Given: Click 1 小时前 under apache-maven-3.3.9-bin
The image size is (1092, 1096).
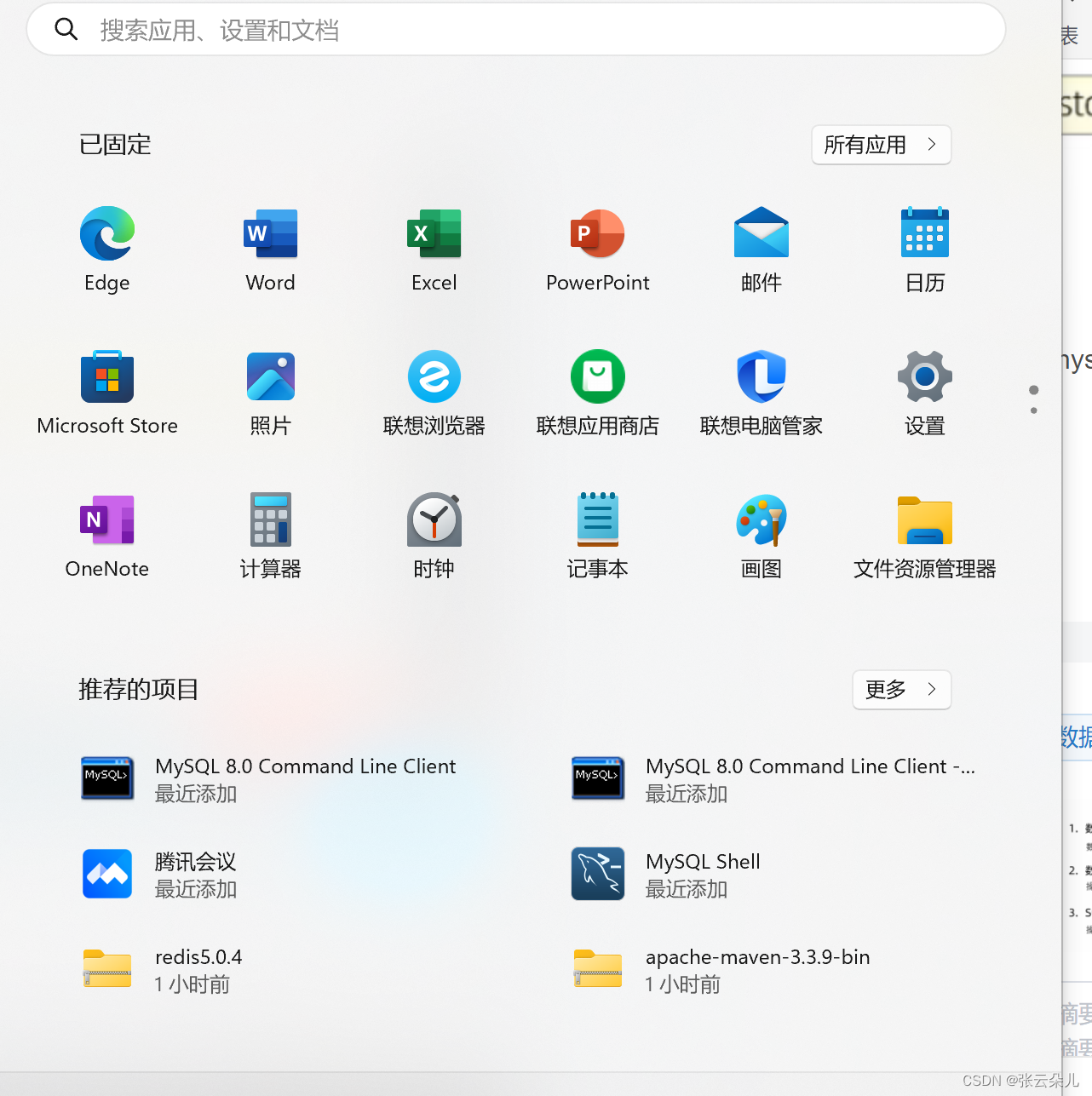Looking at the screenshot, I should click(x=683, y=984).
